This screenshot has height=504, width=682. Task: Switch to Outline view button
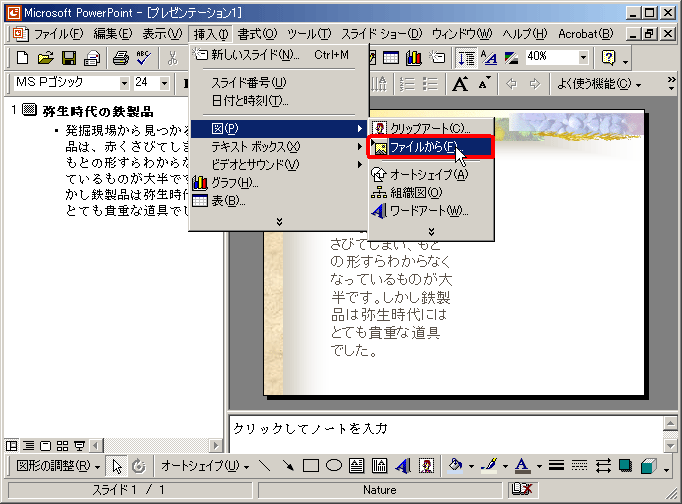click(29, 446)
